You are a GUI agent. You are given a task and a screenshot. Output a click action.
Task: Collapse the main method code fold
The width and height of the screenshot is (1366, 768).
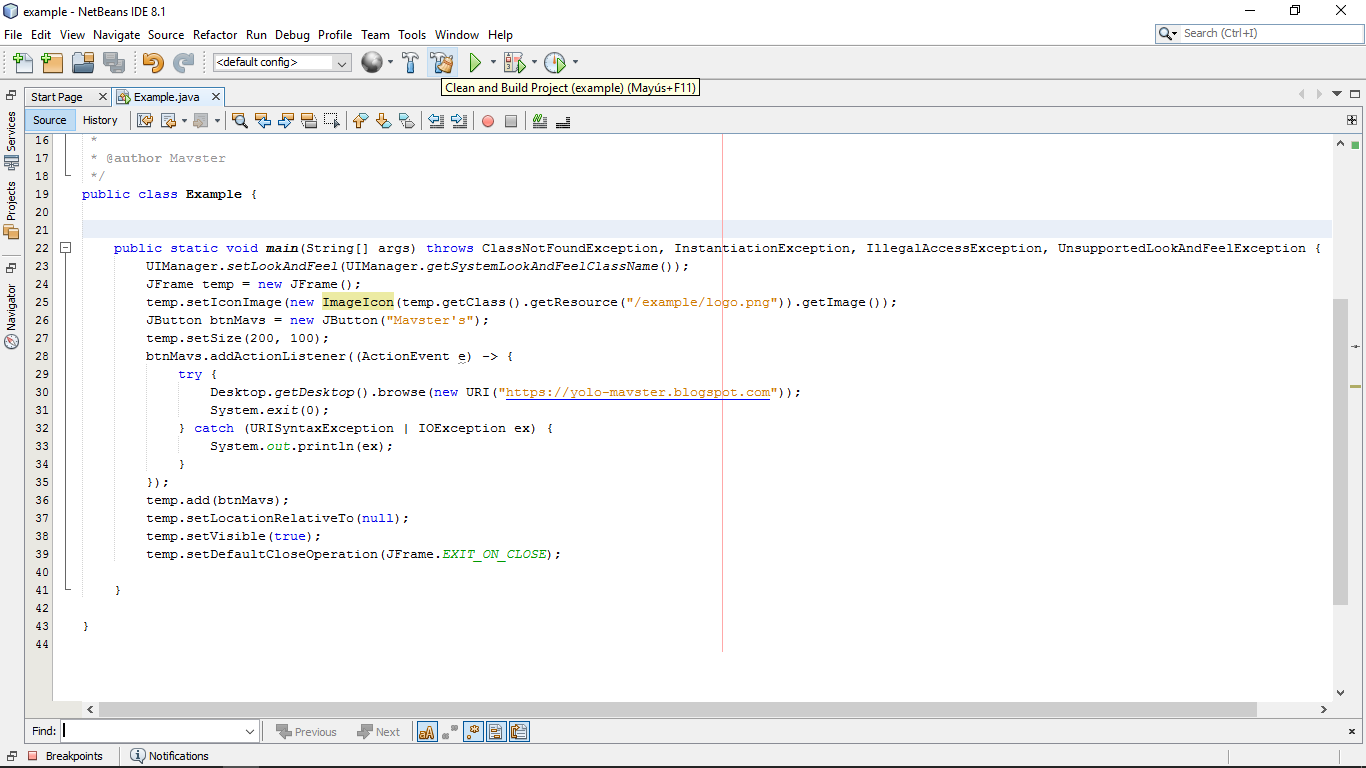coord(66,246)
